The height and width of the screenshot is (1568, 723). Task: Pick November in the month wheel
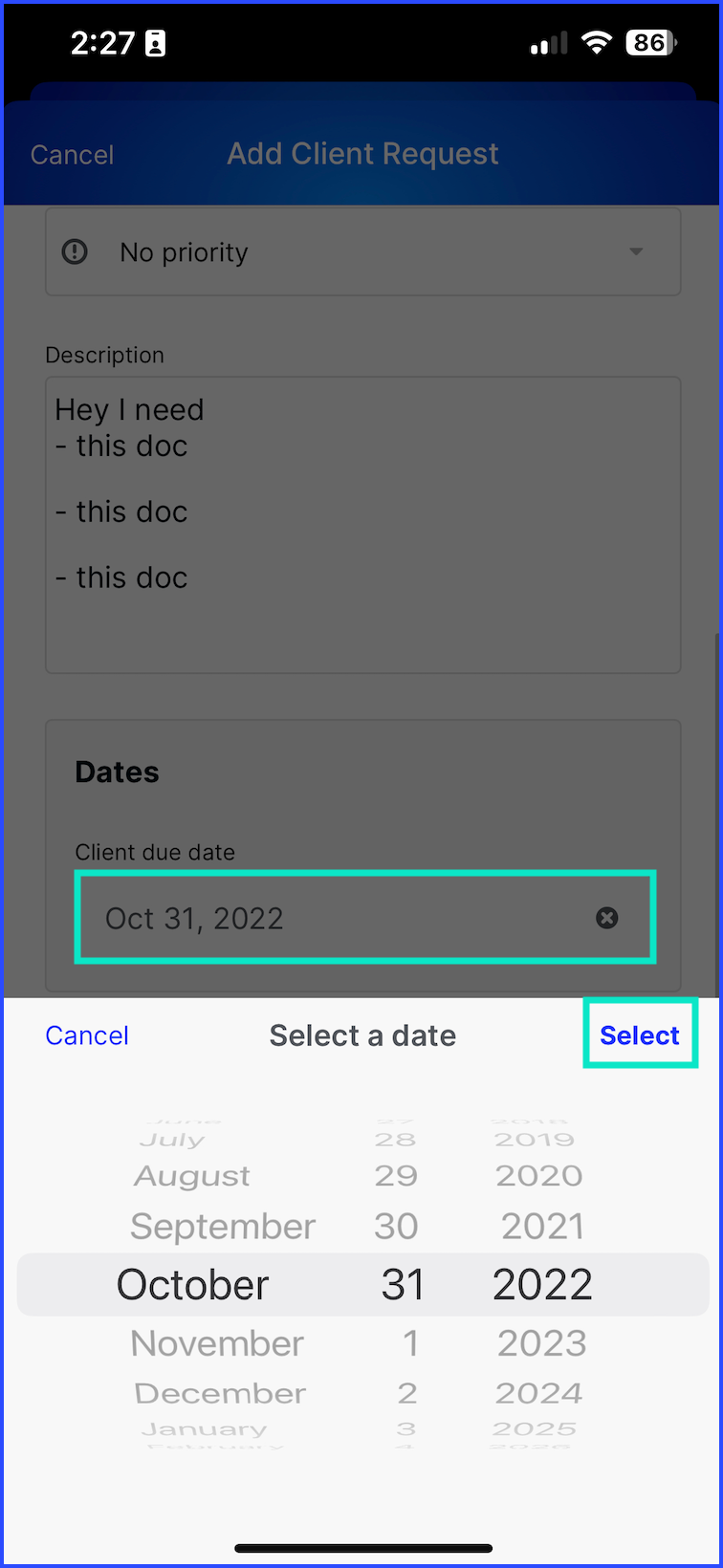[217, 1343]
